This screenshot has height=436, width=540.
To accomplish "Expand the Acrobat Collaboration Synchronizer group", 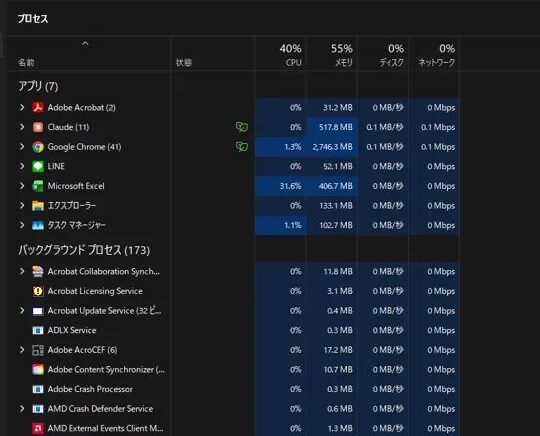I will (22, 271).
